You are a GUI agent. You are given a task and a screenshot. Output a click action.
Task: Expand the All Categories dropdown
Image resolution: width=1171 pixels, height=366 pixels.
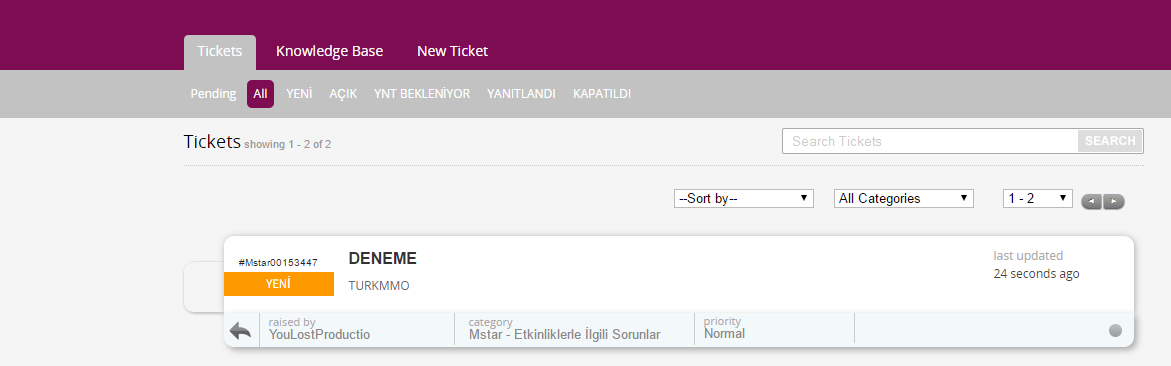pos(904,199)
